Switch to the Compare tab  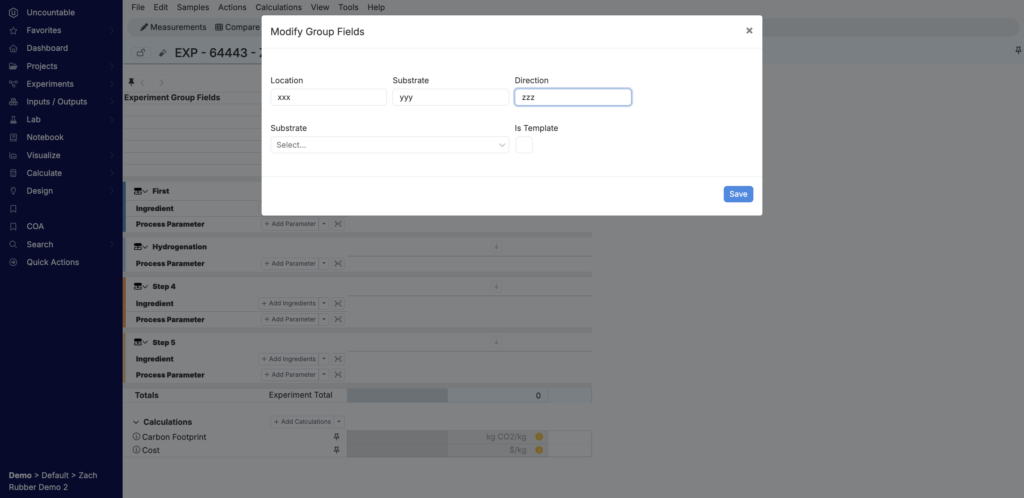point(238,27)
